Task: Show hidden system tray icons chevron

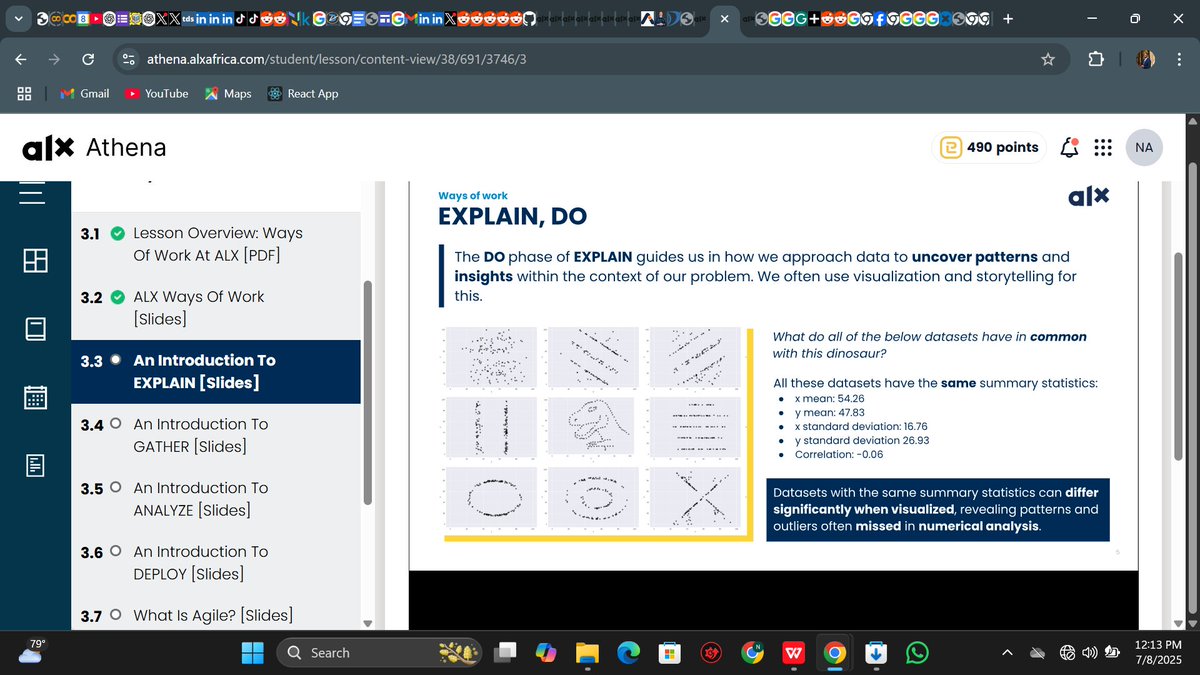Action: click(1006, 652)
